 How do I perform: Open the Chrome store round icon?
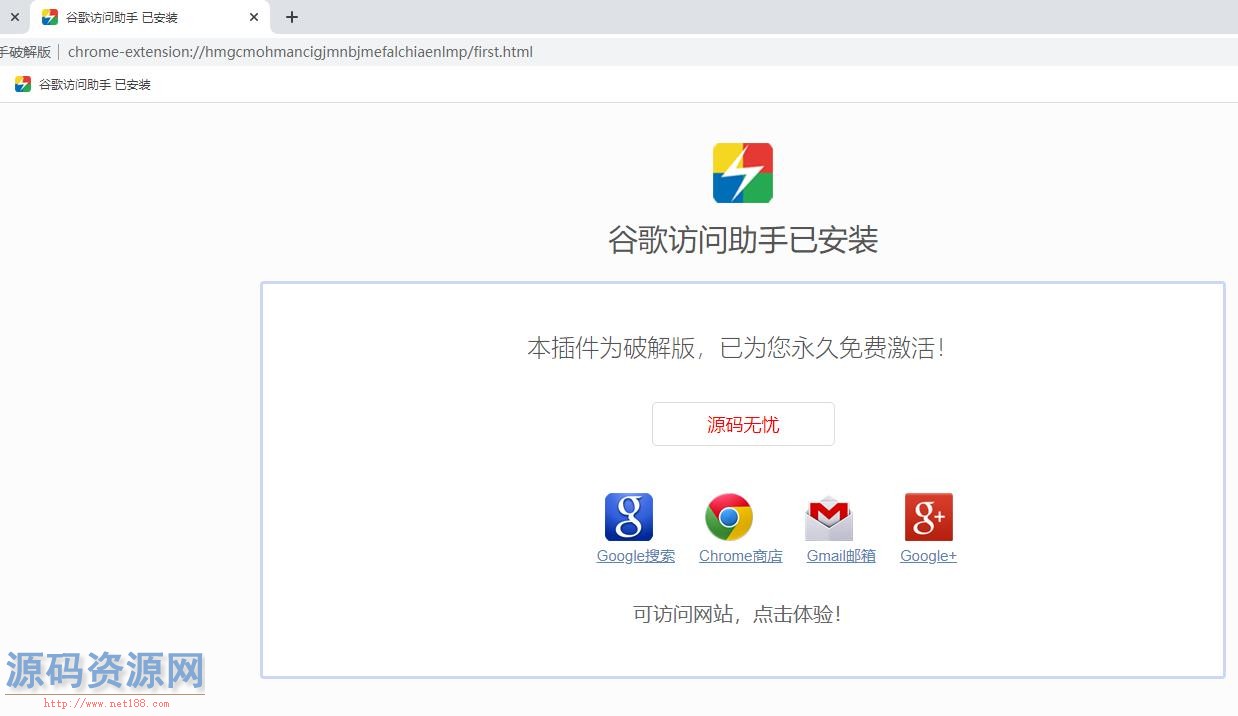[729, 517]
